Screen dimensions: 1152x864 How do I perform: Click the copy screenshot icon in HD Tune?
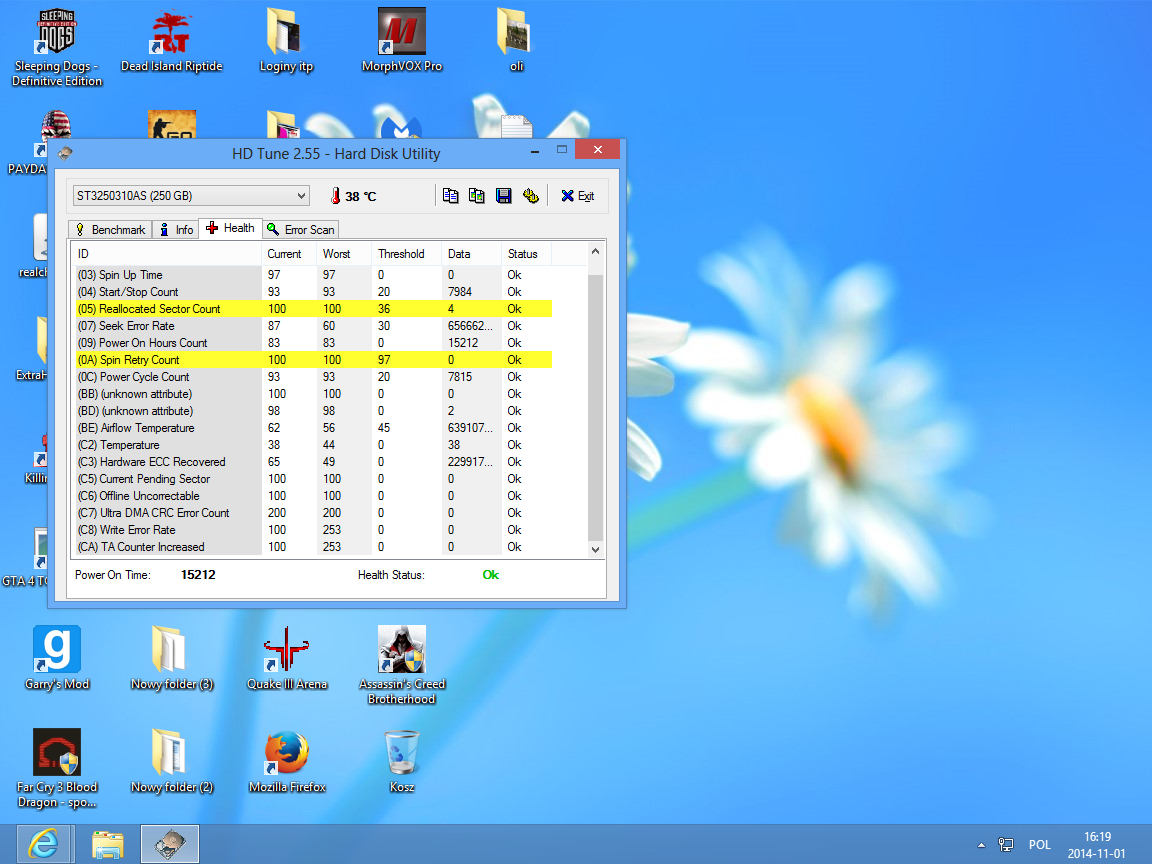[x=477, y=195]
